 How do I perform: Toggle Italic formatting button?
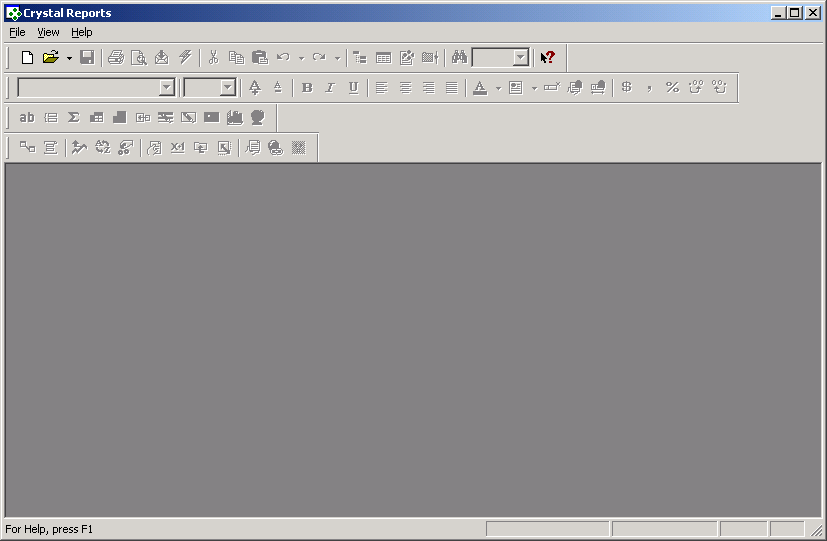[x=330, y=88]
